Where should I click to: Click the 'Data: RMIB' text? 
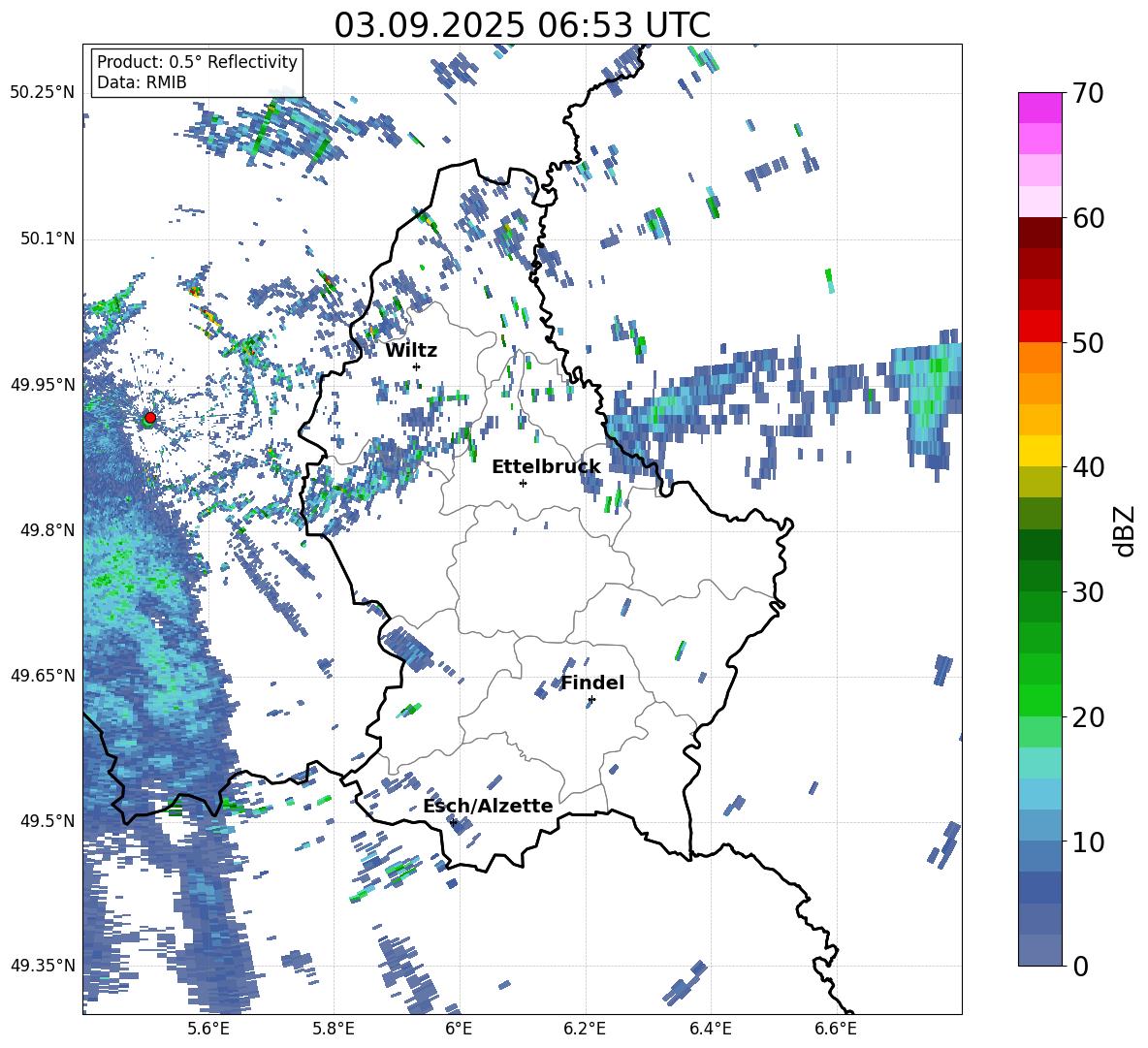(142, 82)
